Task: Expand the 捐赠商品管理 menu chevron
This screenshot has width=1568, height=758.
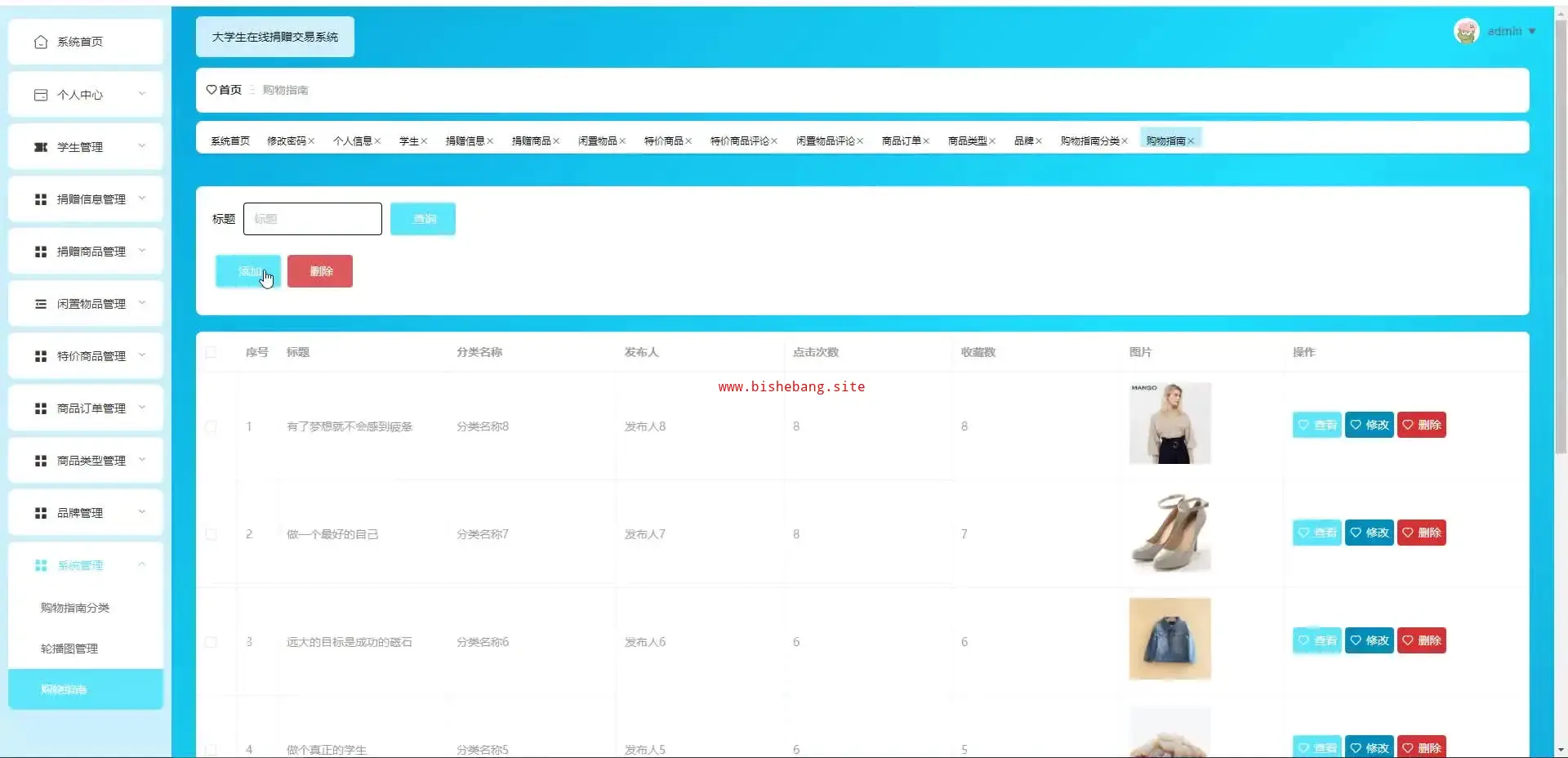Action: 142,251
